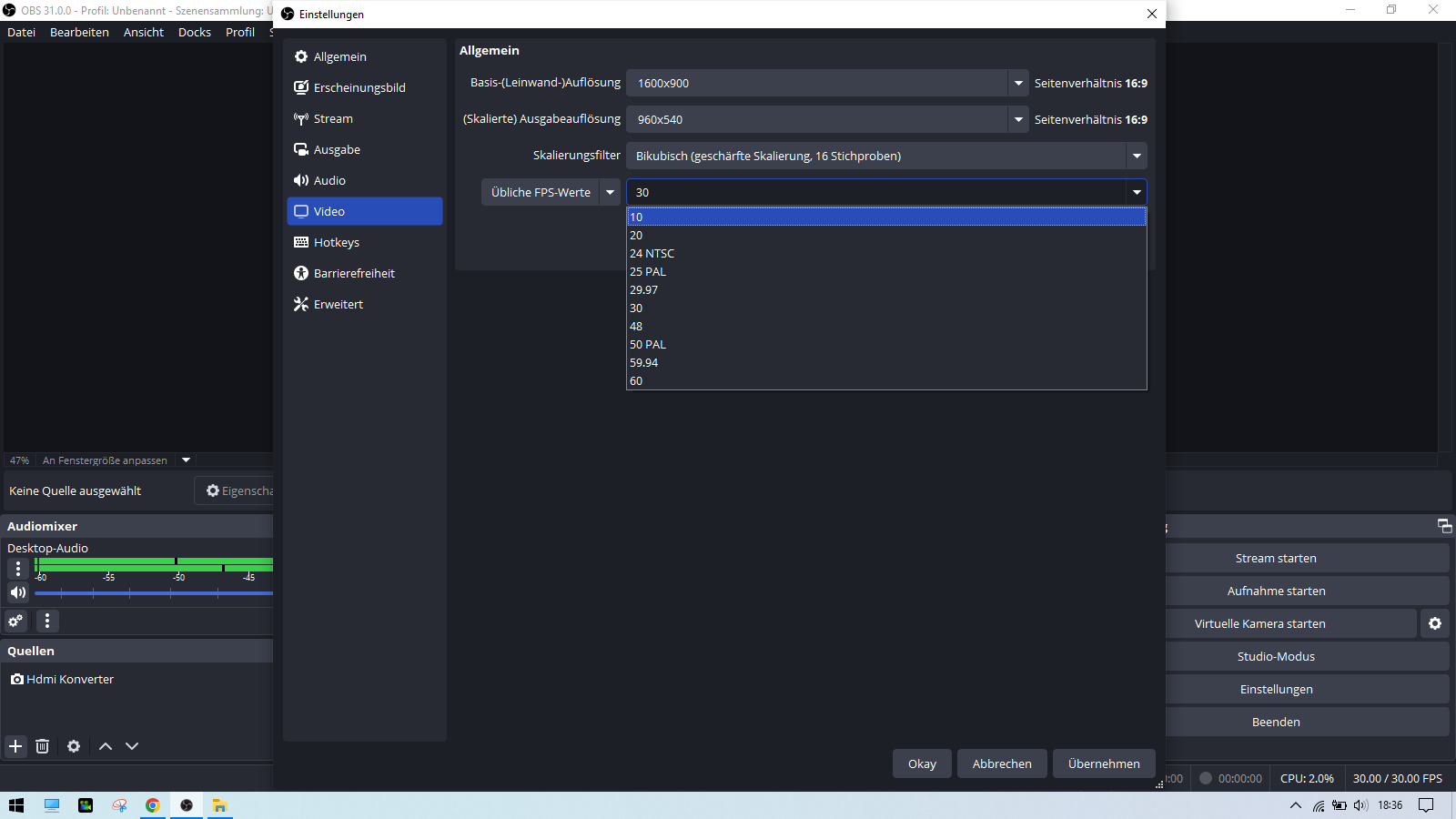Open the Bearbeiten menu in OBS

[x=79, y=32]
